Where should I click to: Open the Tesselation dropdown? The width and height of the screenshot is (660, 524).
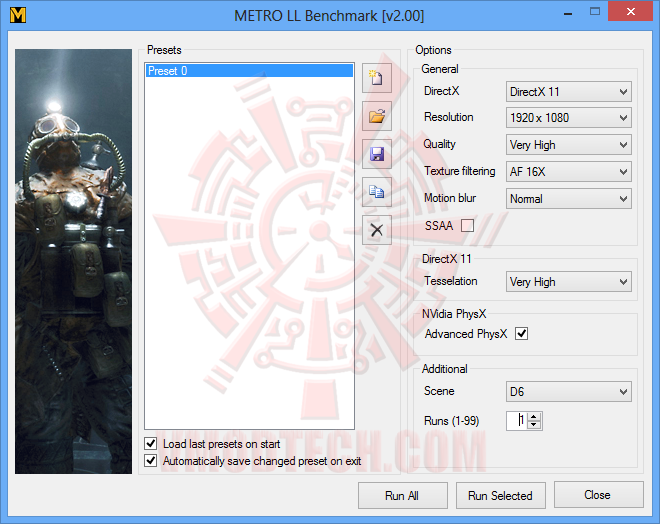[x=569, y=282]
